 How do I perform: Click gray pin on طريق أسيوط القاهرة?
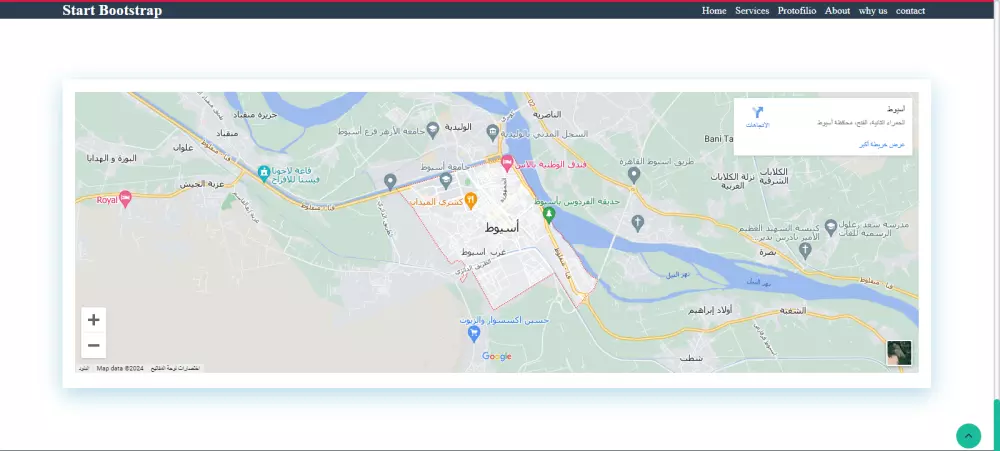tap(633, 175)
